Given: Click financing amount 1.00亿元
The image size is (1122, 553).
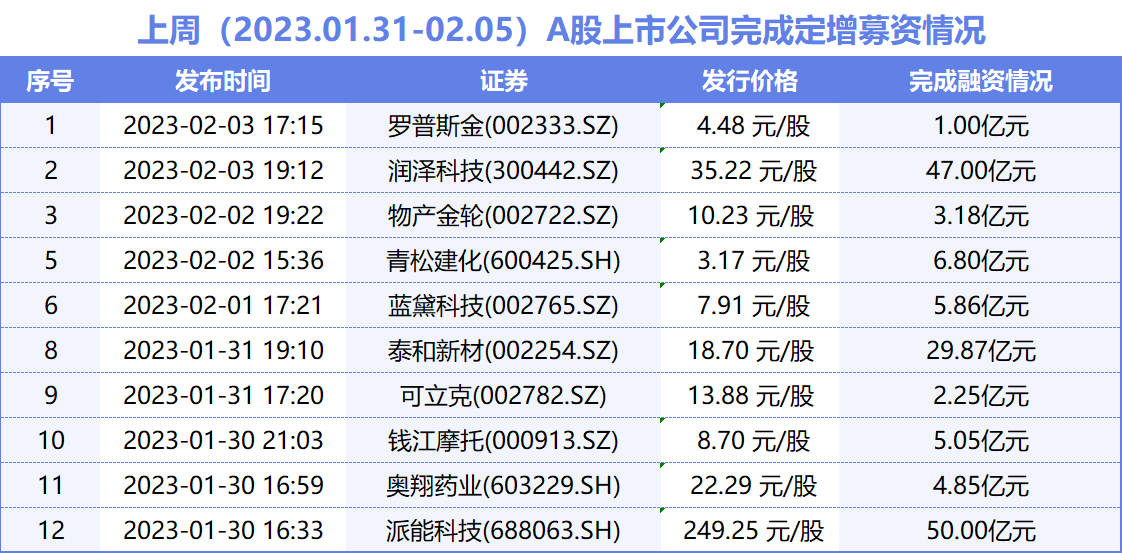Looking at the screenshot, I should click(x=981, y=126).
